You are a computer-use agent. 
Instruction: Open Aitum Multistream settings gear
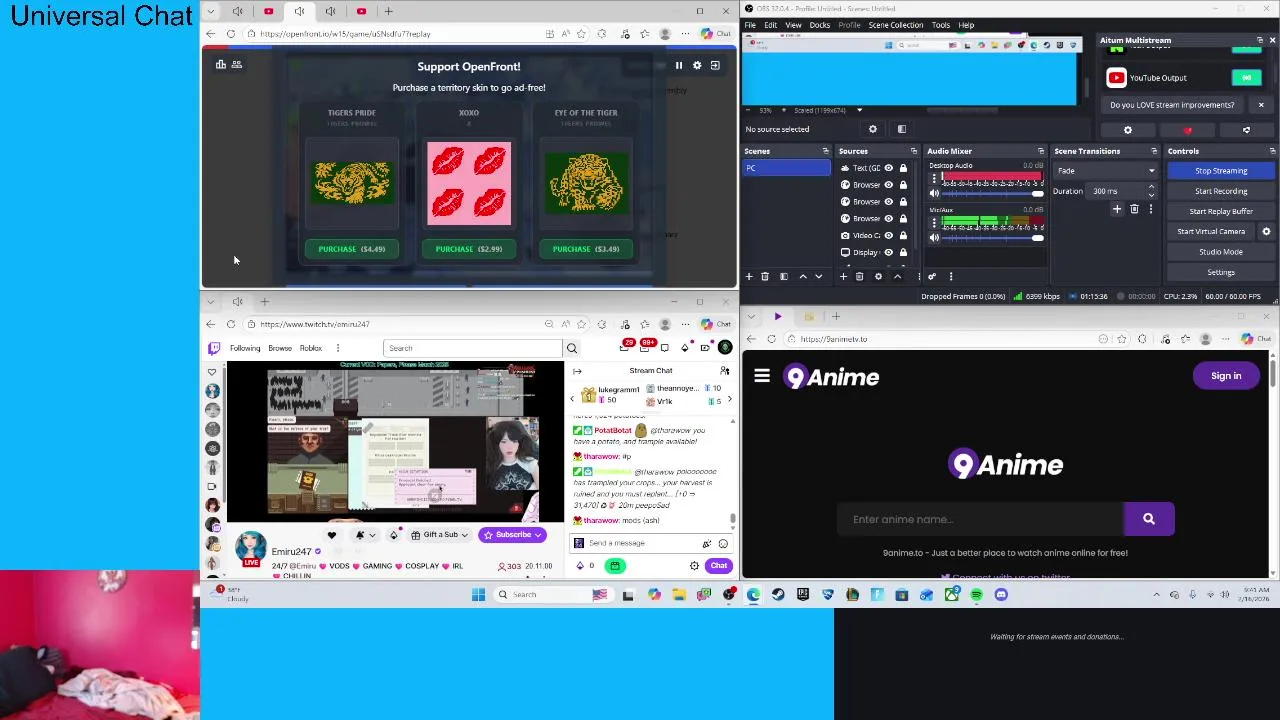[x=1128, y=131]
